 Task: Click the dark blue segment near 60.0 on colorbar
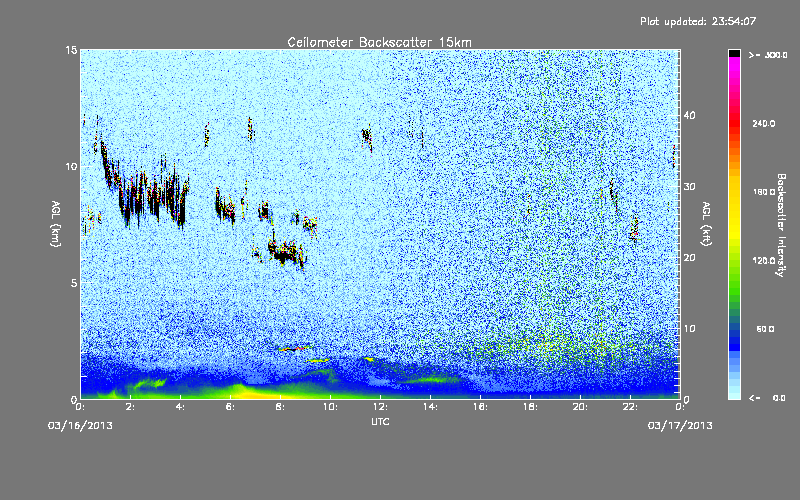(734, 331)
